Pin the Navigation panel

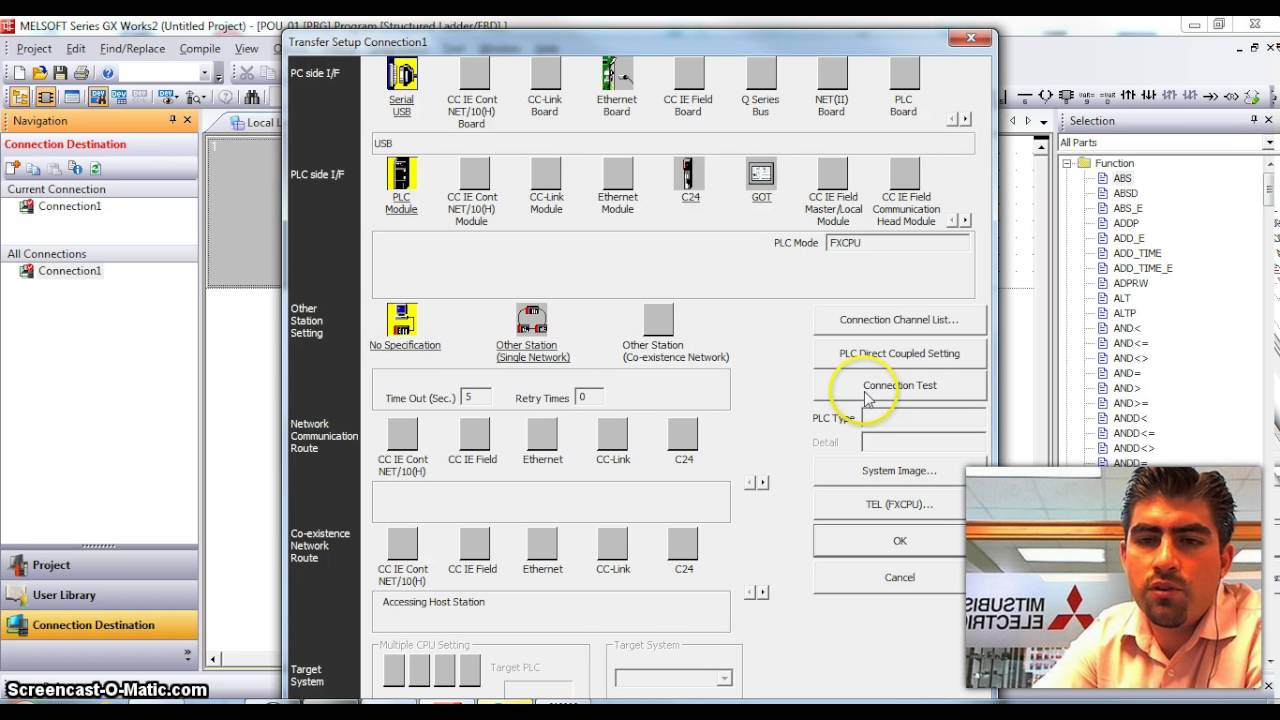(172, 120)
